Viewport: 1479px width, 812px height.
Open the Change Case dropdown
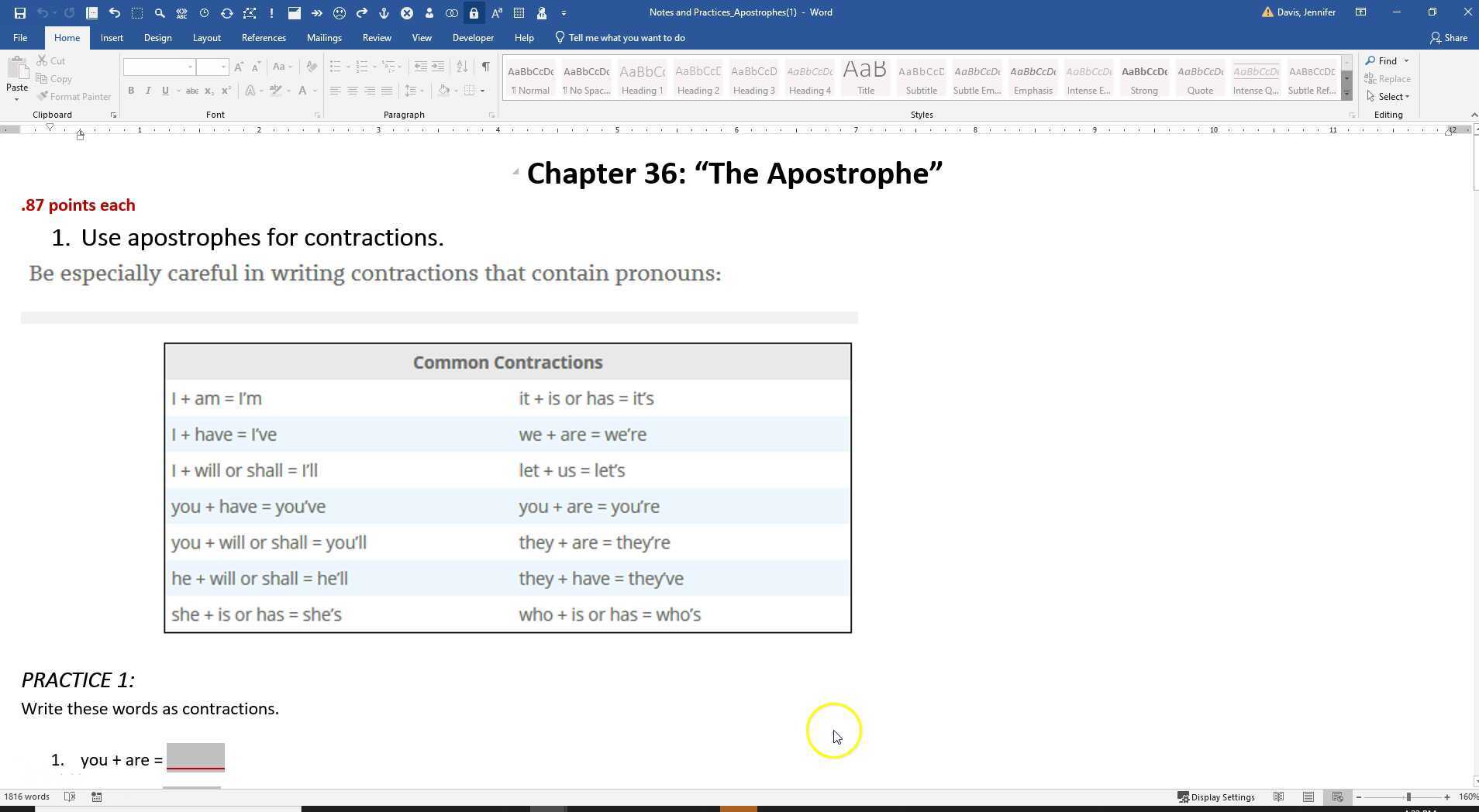[x=282, y=67]
